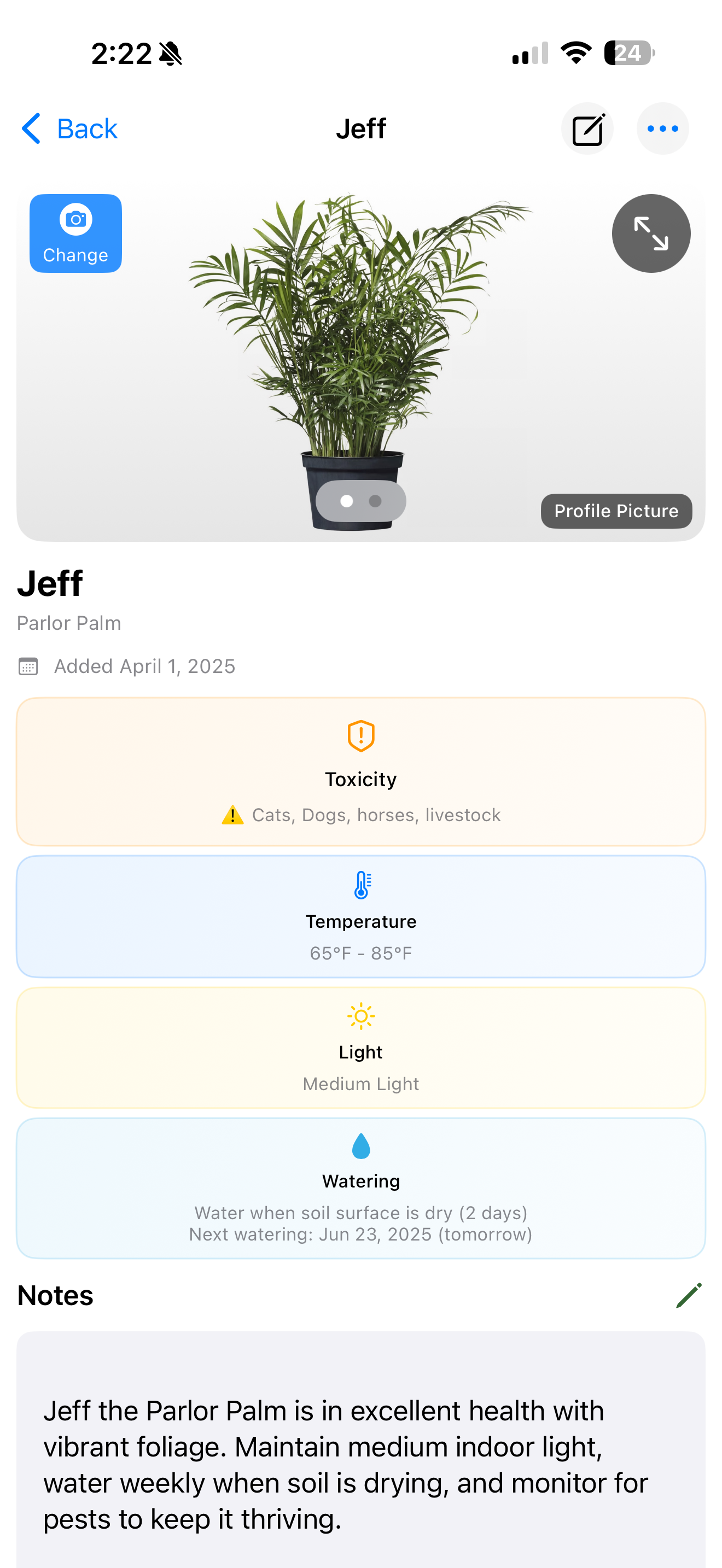The width and height of the screenshot is (722, 1568).
Task: Tap the calendar icon beside Added date
Action: (28, 666)
